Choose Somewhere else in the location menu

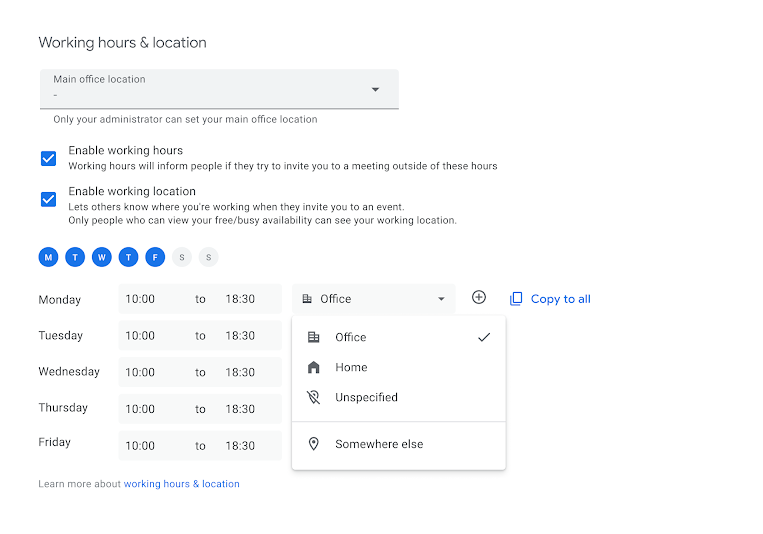399,444
